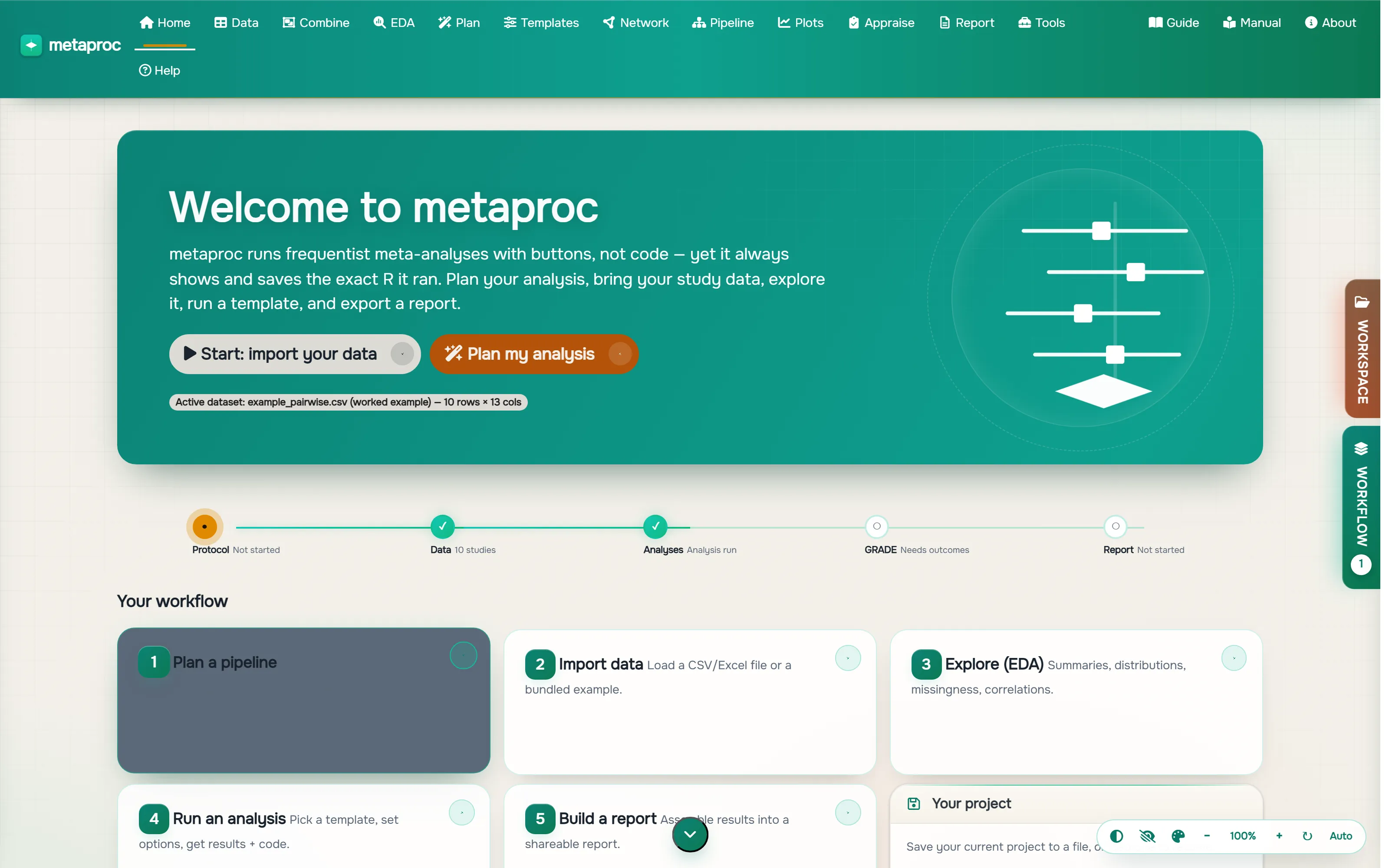Click the Import data card arrow
This screenshot has height=868, width=1389.
848,658
